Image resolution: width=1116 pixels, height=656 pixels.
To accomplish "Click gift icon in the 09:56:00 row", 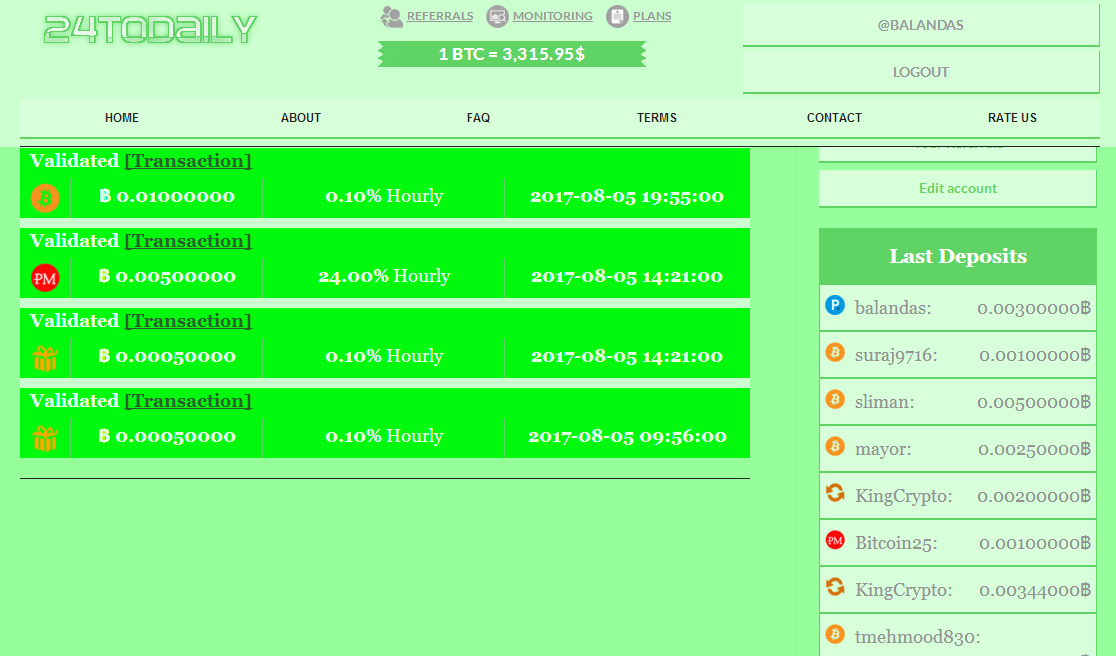I will click(x=45, y=438).
